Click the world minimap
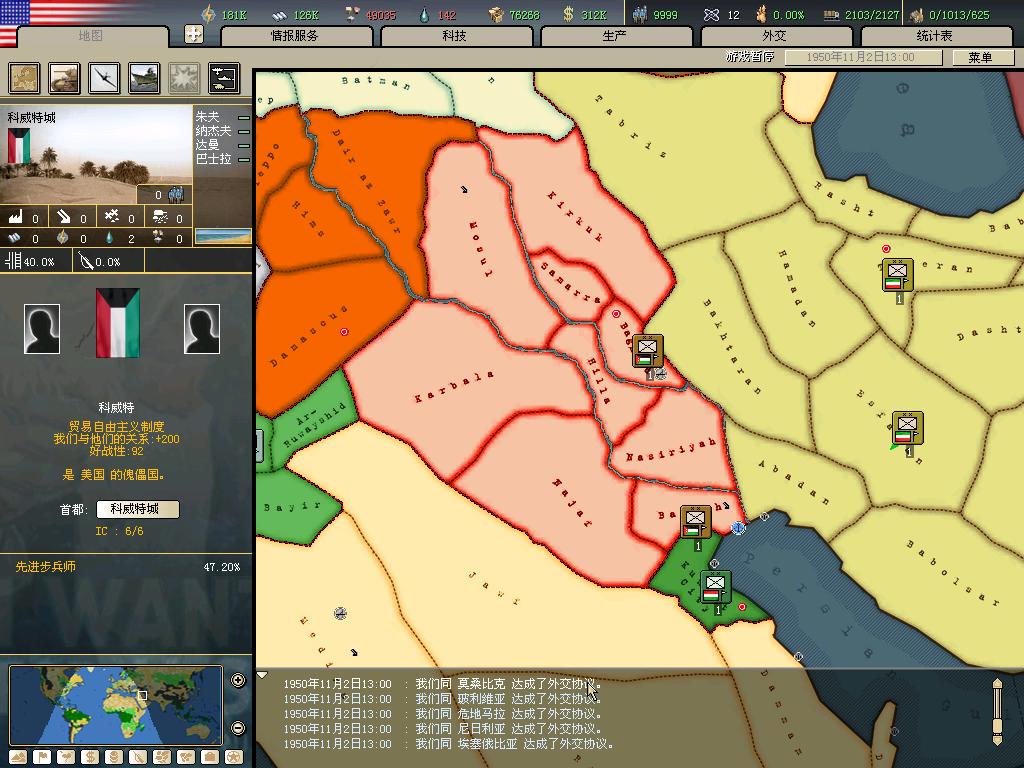1024x768 pixels. coord(116,705)
